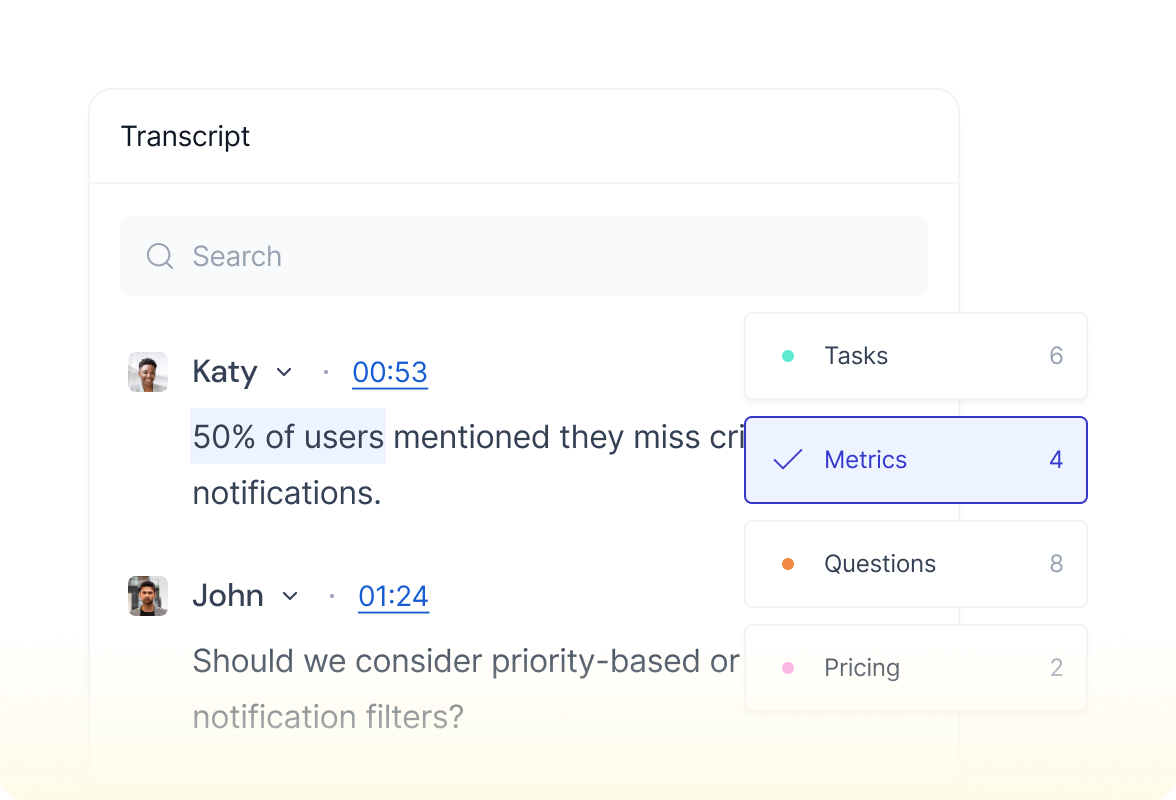Image resolution: width=1176 pixels, height=800 pixels.
Task: Click the pink dot beside Pricing
Action: click(x=787, y=668)
